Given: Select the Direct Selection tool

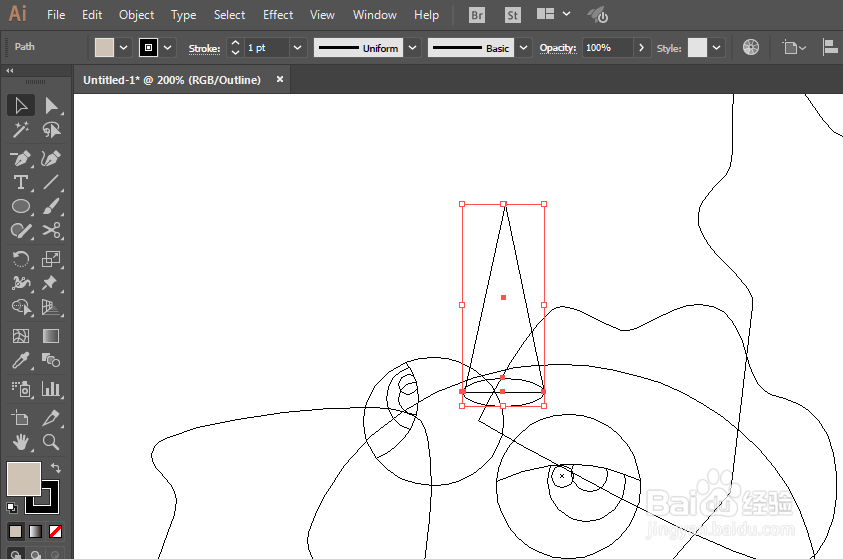Looking at the screenshot, I should (x=51, y=105).
